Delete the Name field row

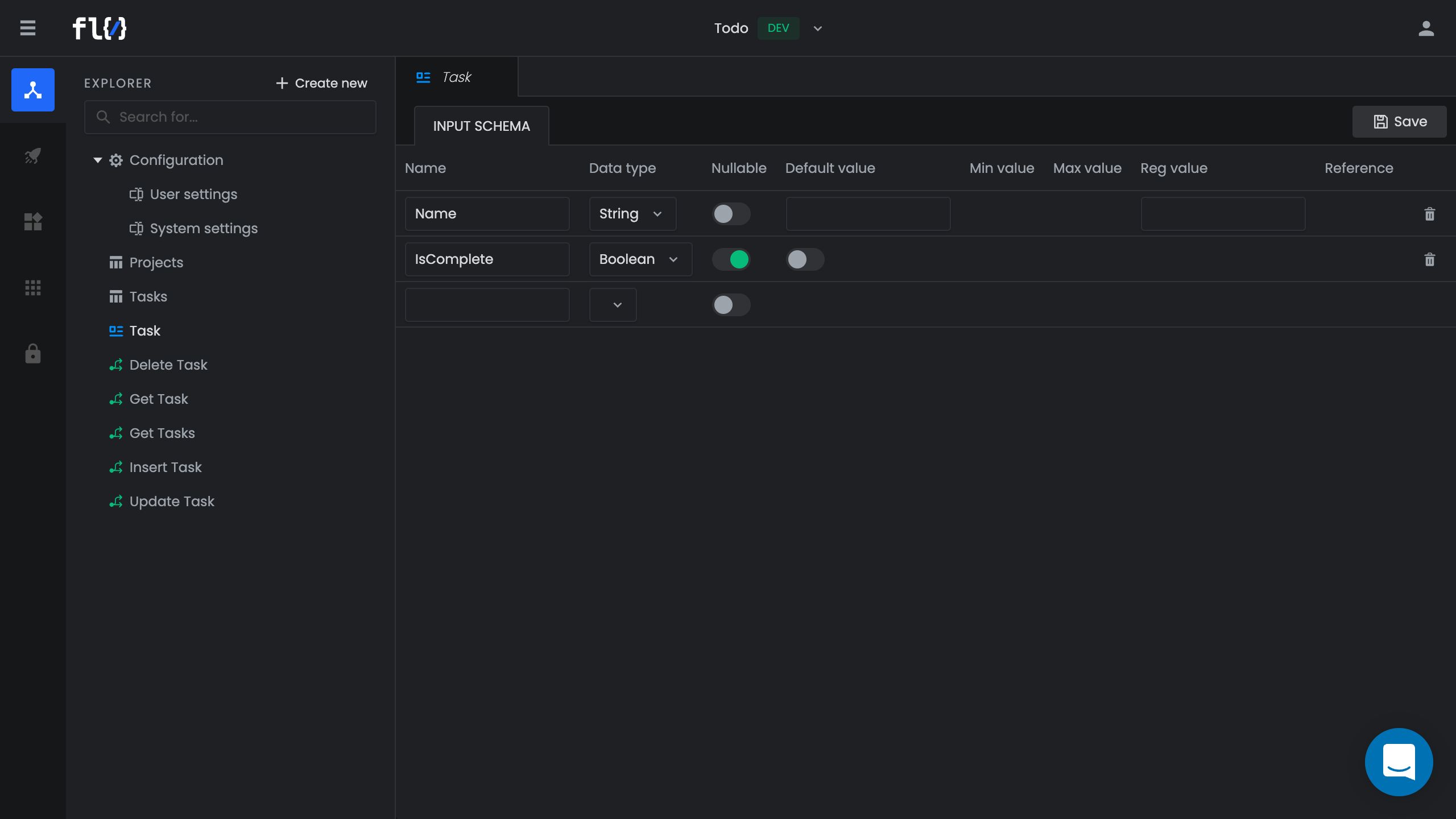coord(1429,214)
